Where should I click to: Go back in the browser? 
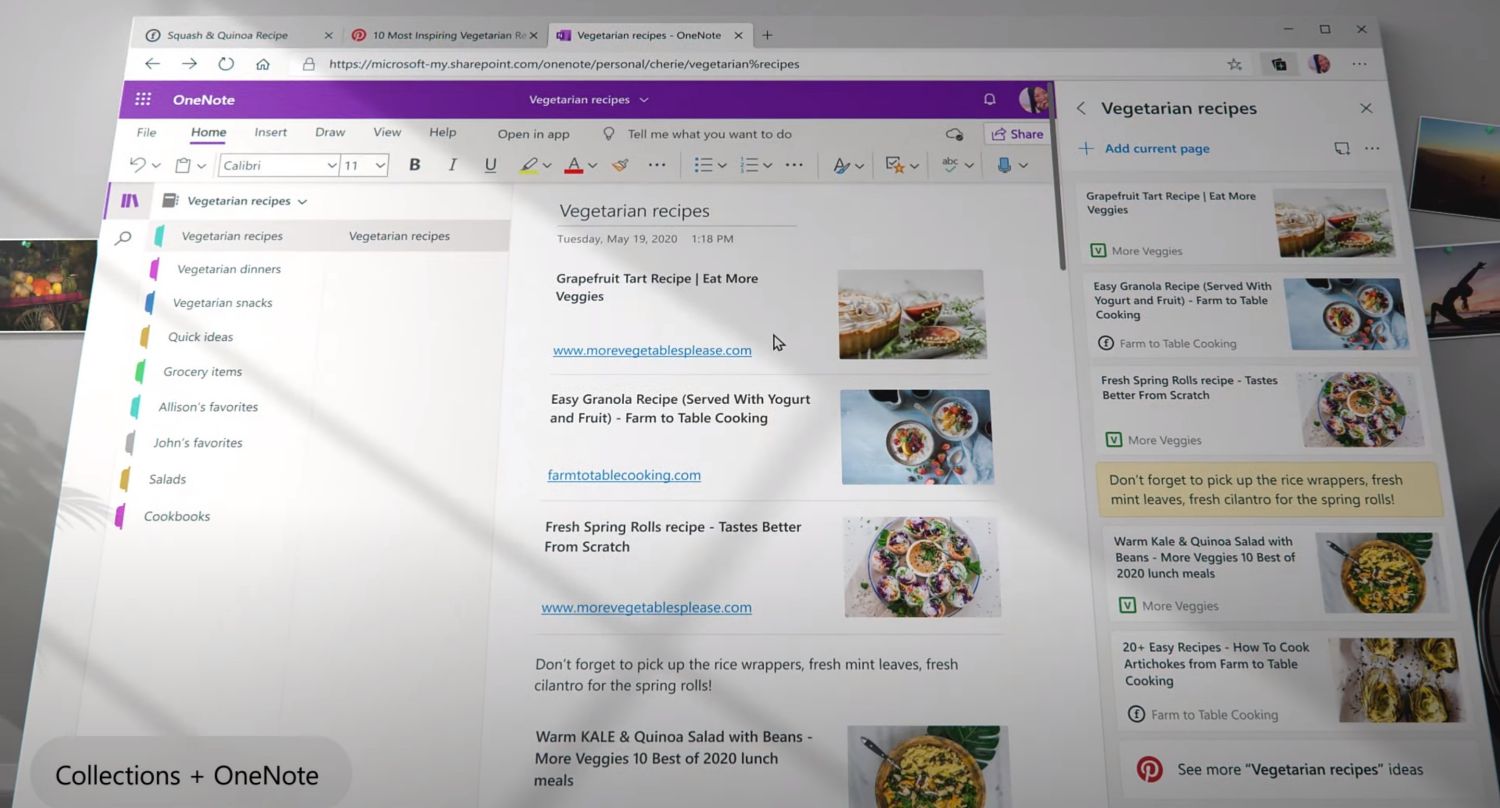tap(152, 64)
